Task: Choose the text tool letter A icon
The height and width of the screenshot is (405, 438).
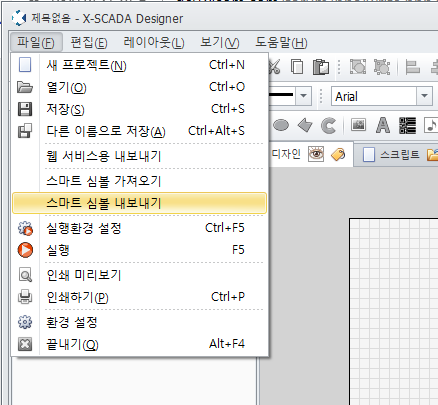Action: coord(383,126)
